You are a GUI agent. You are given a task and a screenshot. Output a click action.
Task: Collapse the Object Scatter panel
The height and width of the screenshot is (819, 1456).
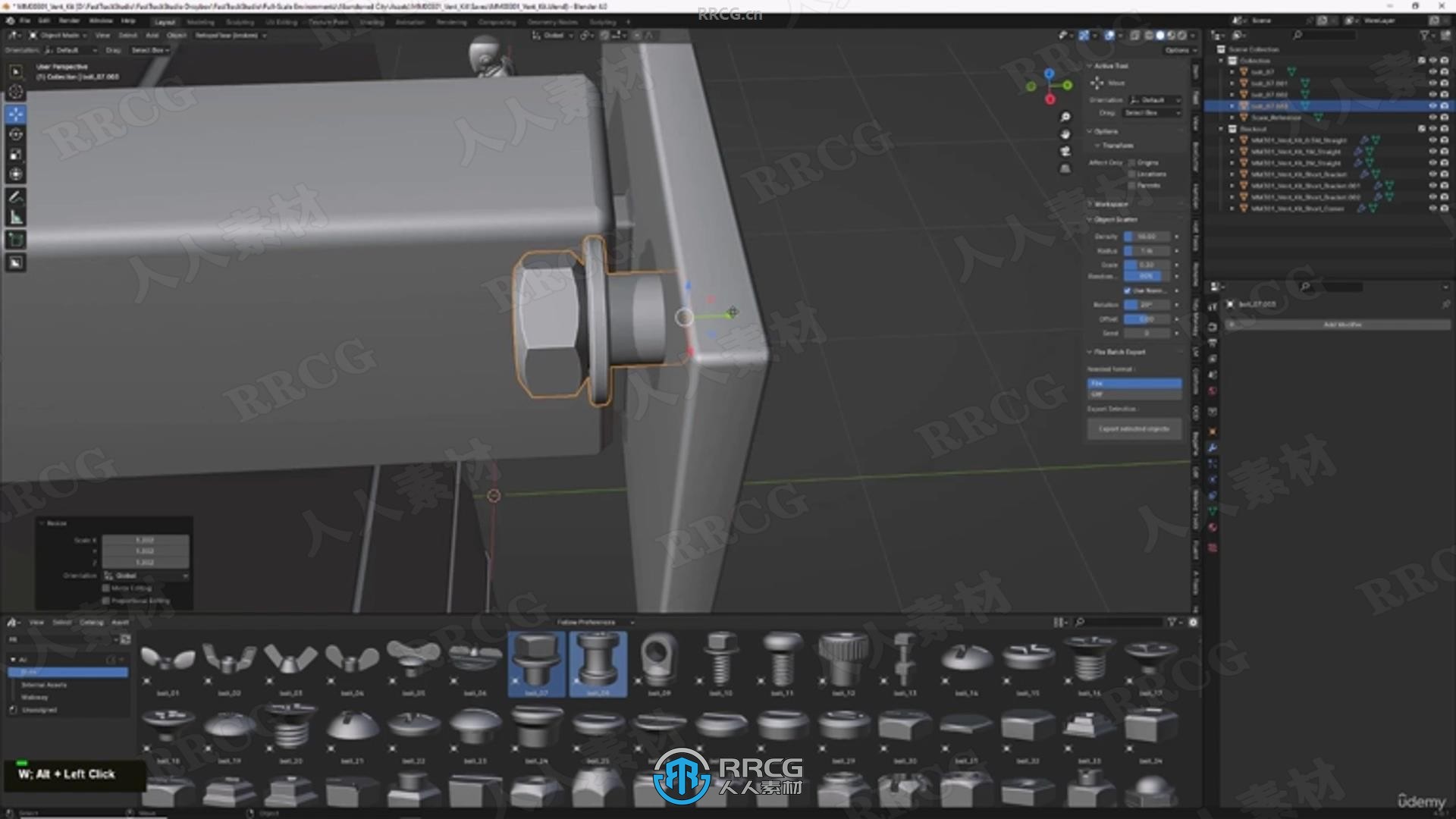point(1090,219)
